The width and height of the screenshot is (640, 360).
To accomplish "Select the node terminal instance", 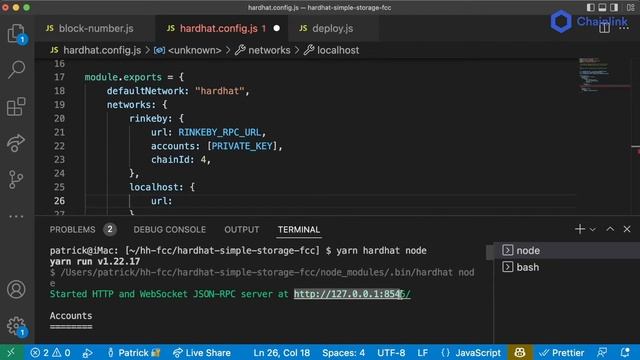I will [567, 251].
